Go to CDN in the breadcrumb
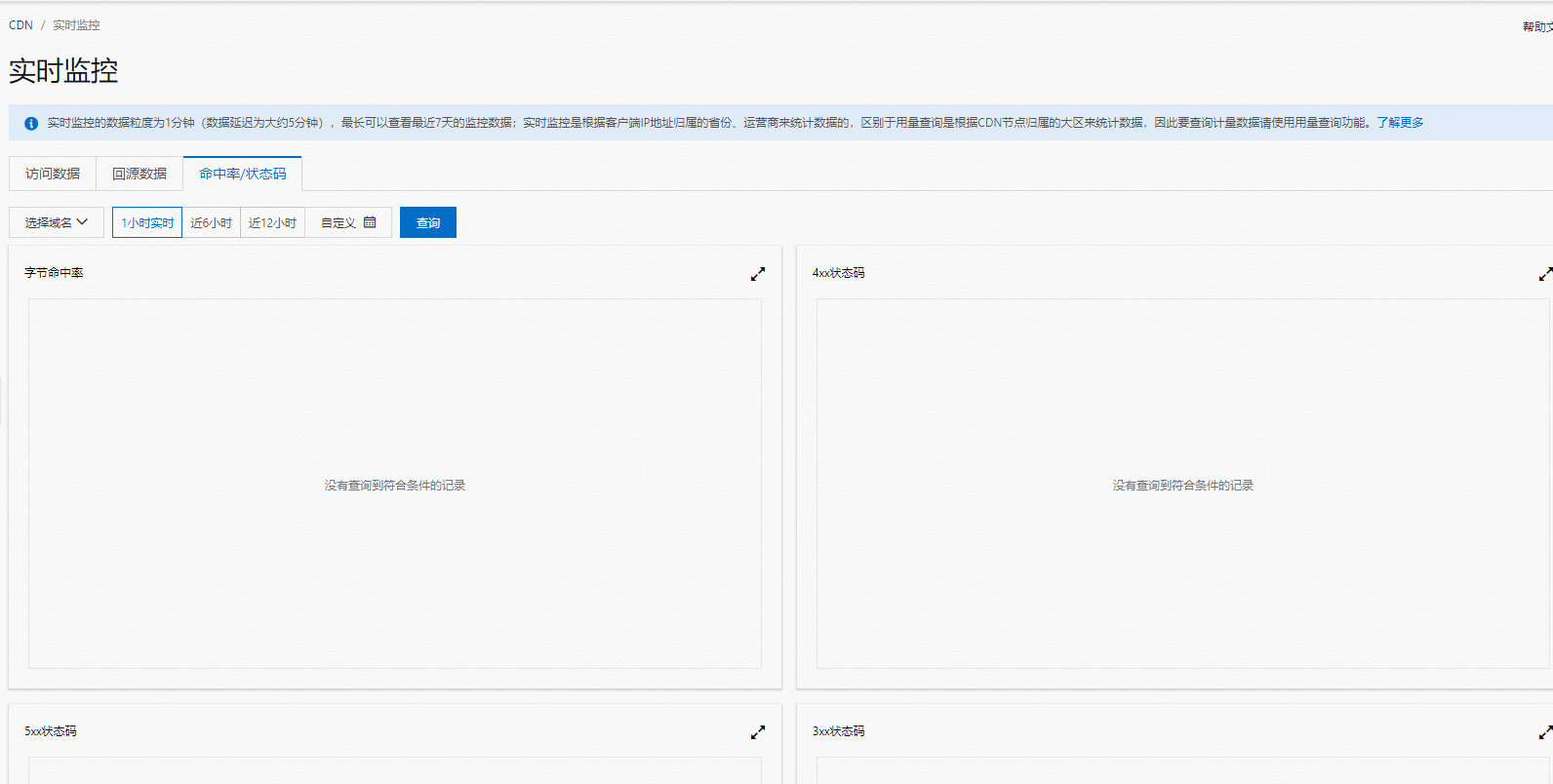The image size is (1553, 784). [x=20, y=25]
